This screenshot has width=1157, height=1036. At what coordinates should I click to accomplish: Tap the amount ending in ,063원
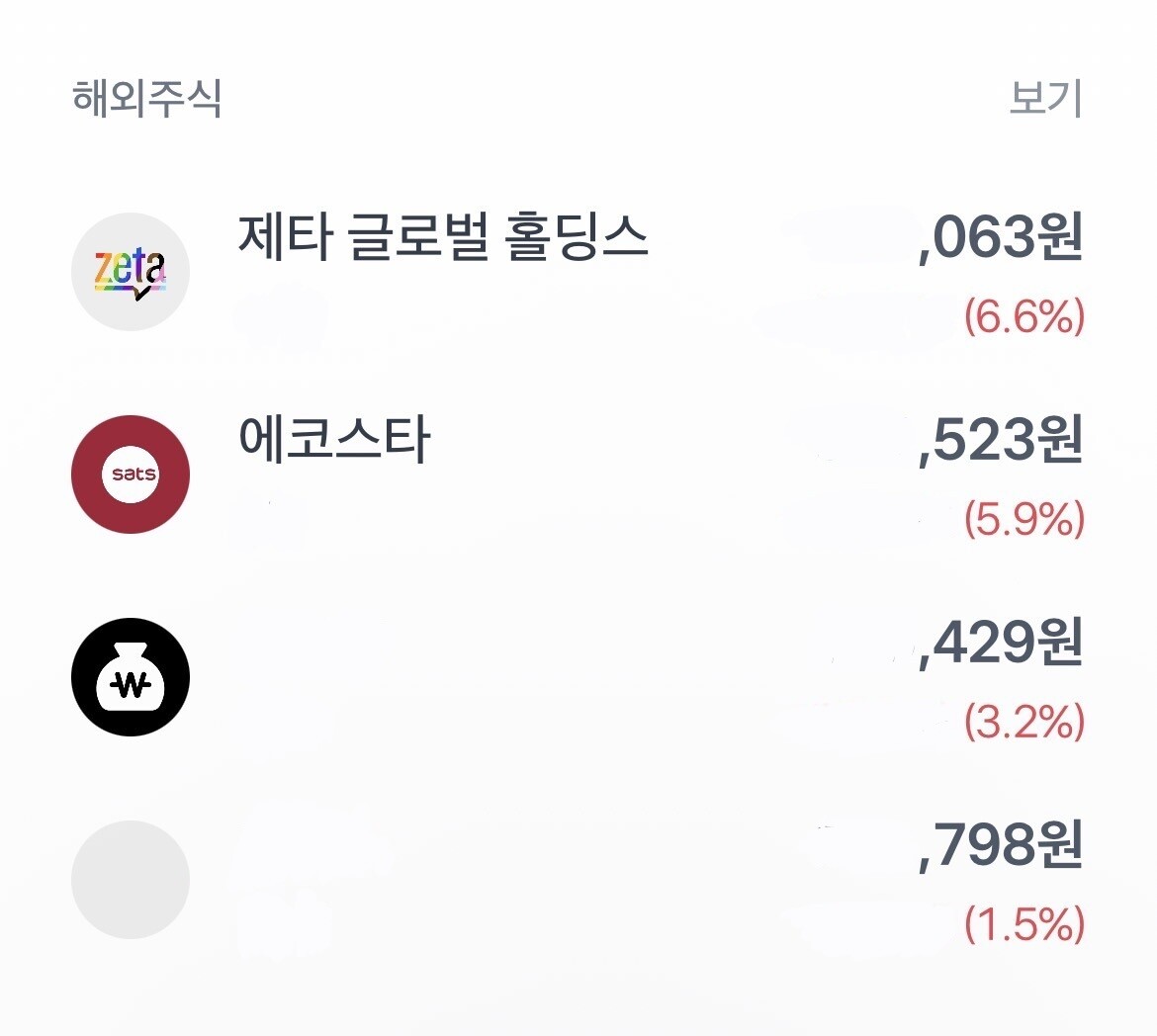[x=1001, y=238]
